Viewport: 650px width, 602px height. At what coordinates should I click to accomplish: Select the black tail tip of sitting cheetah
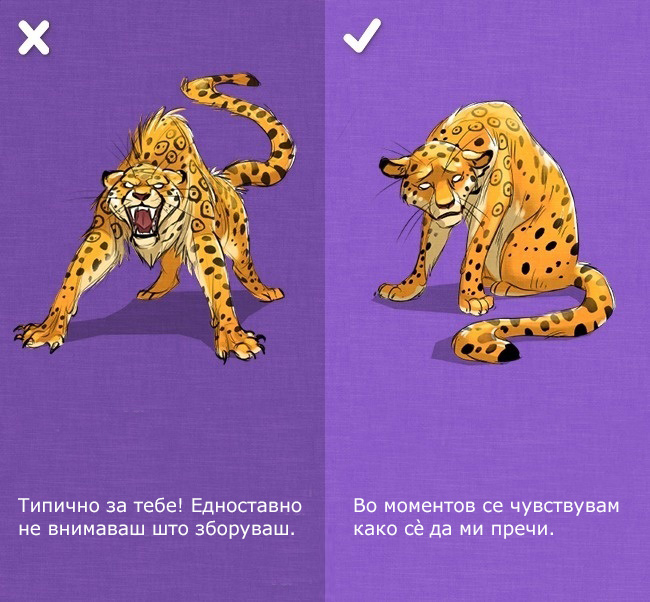pyautogui.click(x=508, y=352)
